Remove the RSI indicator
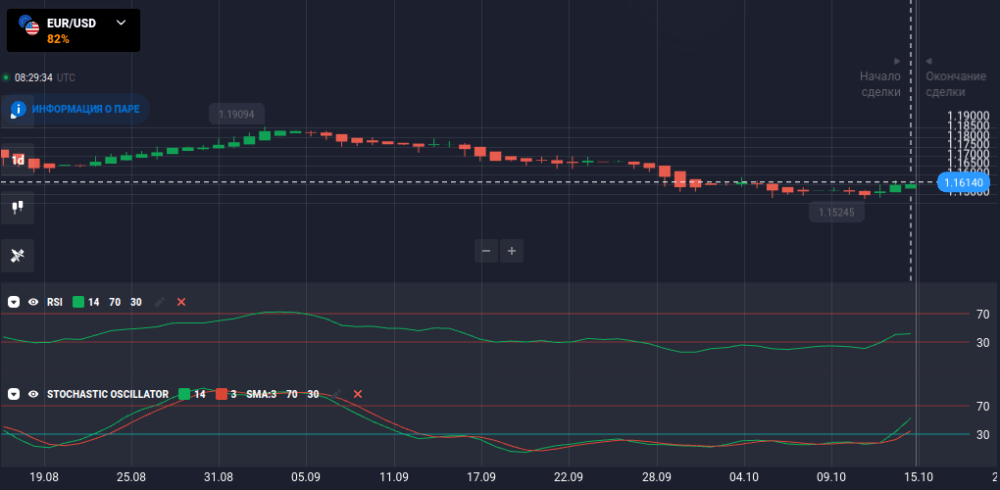Image resolution: width=1000 pixels, height=490 pixels. coord(181,302)
